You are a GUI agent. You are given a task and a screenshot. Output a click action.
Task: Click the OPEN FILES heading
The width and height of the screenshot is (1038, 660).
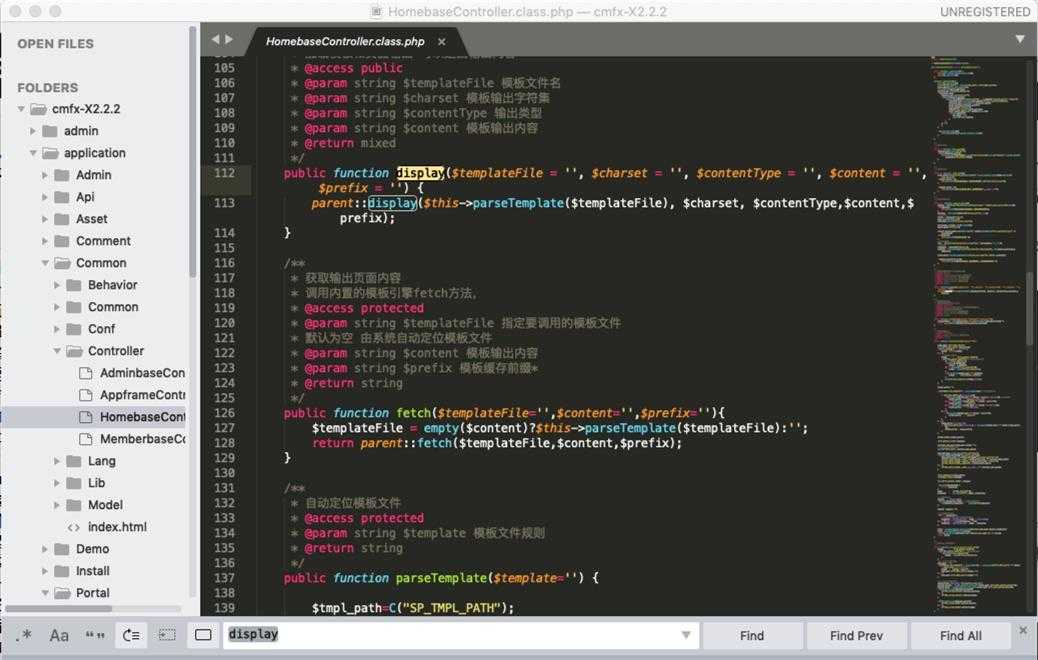pyautogui.click(x=56, y=44)
